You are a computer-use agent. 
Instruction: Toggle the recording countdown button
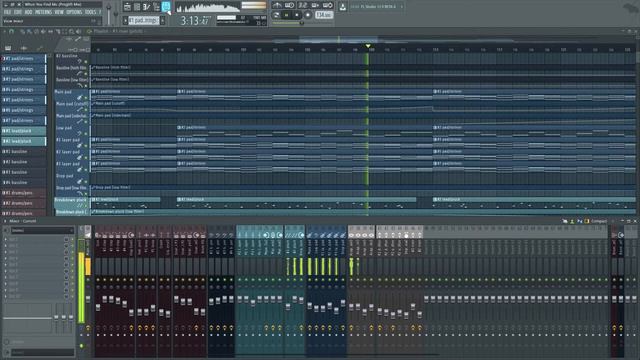(x=302, y=5)
